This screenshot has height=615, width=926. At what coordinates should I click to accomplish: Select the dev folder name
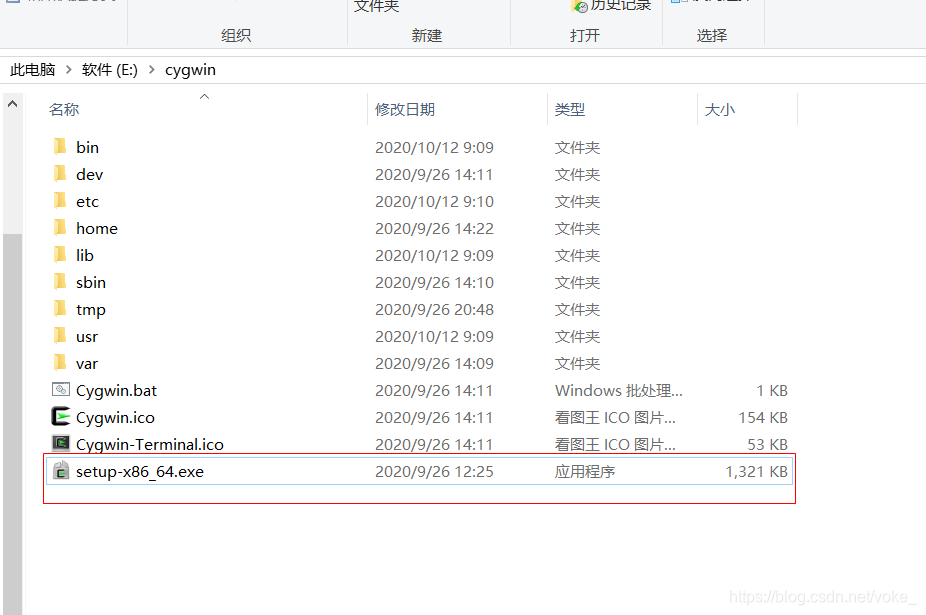90,174
